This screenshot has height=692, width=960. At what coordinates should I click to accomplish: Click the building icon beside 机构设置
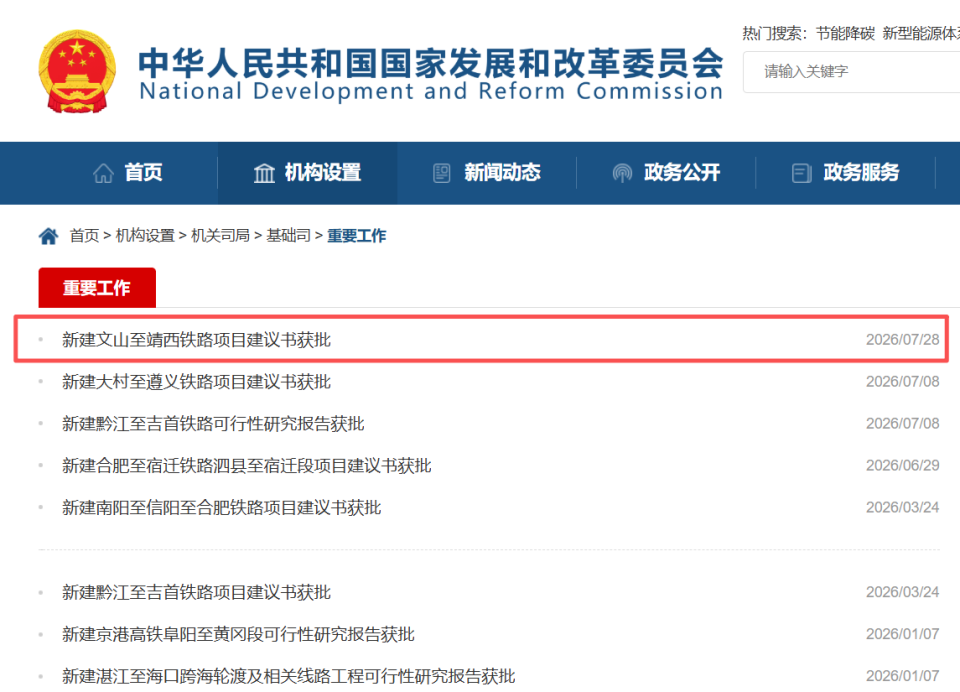click(x=264, y=173)
